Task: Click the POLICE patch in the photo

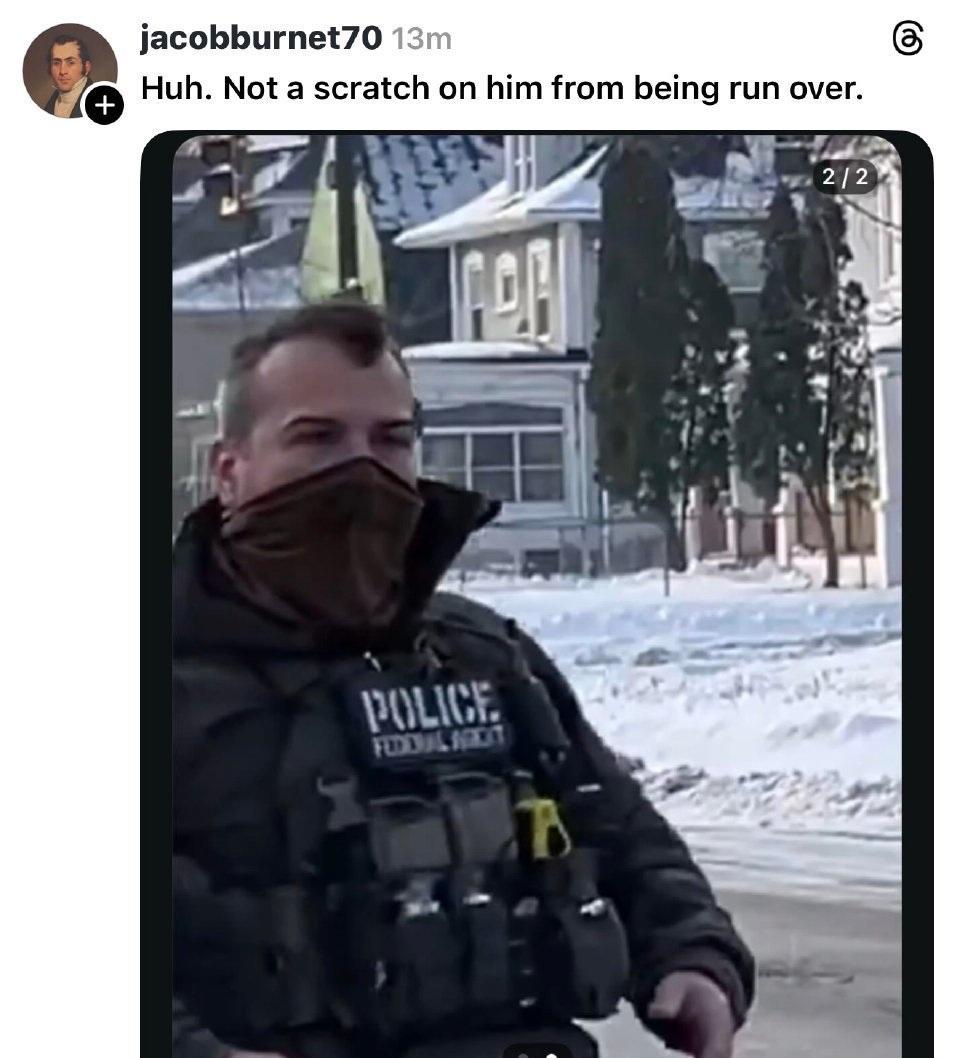Action: click(x=432, y=704)
